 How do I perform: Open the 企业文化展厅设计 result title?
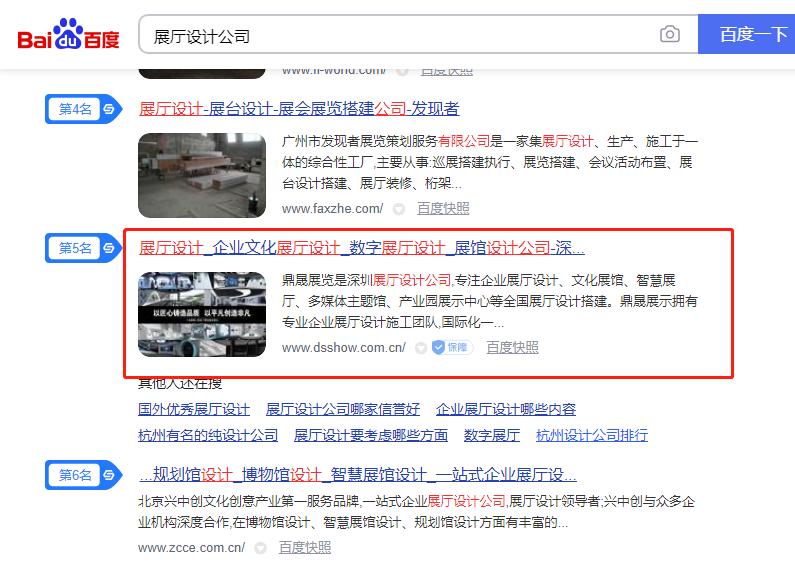click(x=362, y=248)
